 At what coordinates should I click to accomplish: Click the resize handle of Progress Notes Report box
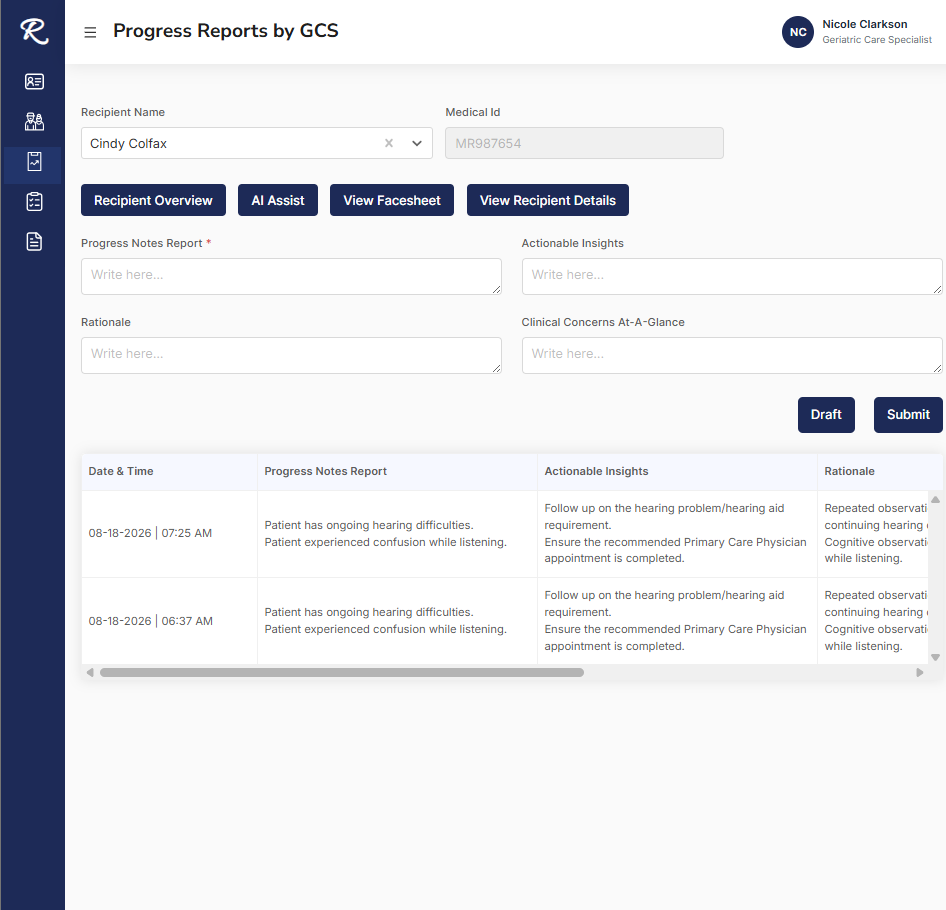tap(497, 290)
